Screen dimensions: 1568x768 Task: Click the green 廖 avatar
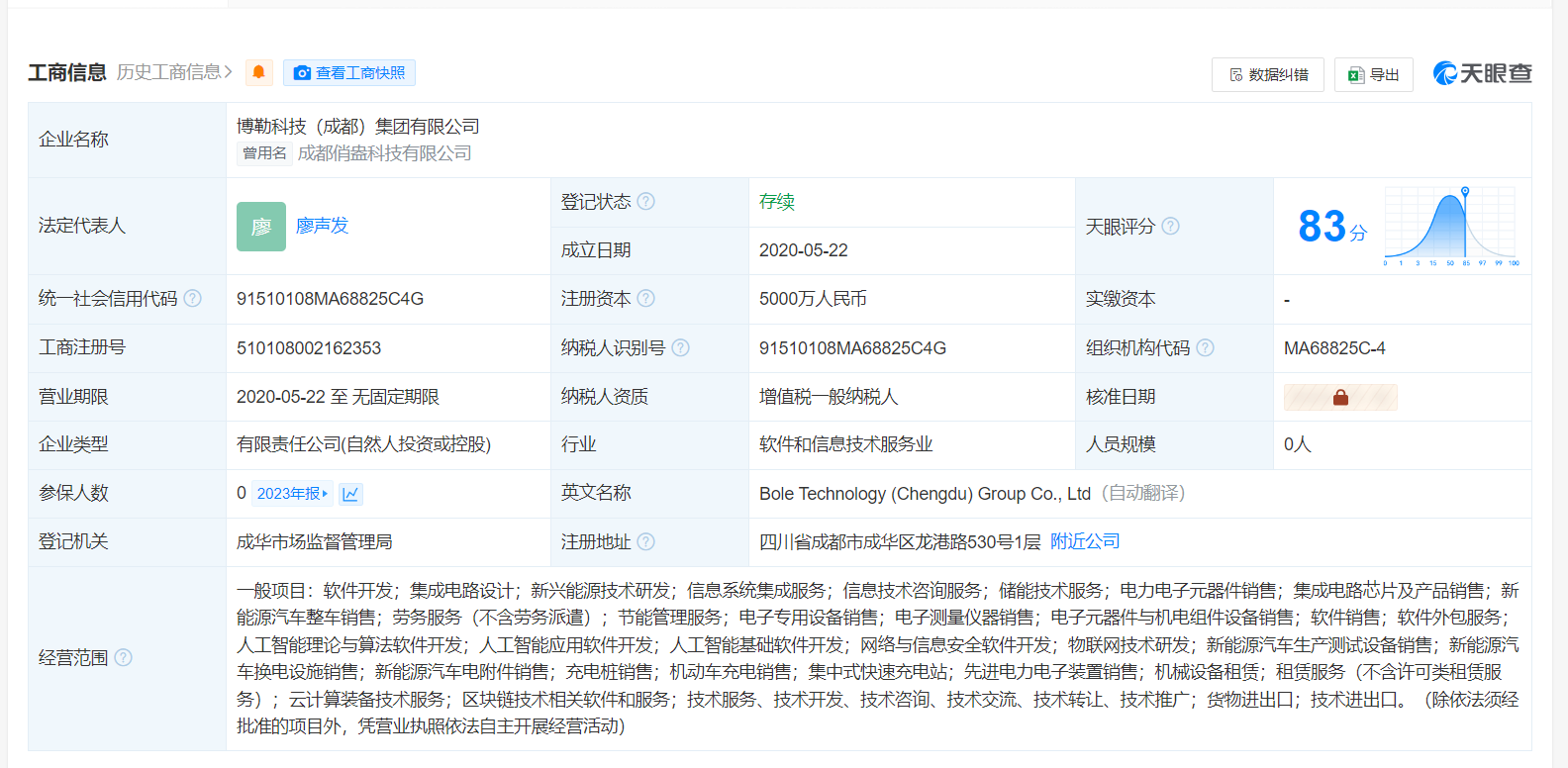tap(261, 227)
